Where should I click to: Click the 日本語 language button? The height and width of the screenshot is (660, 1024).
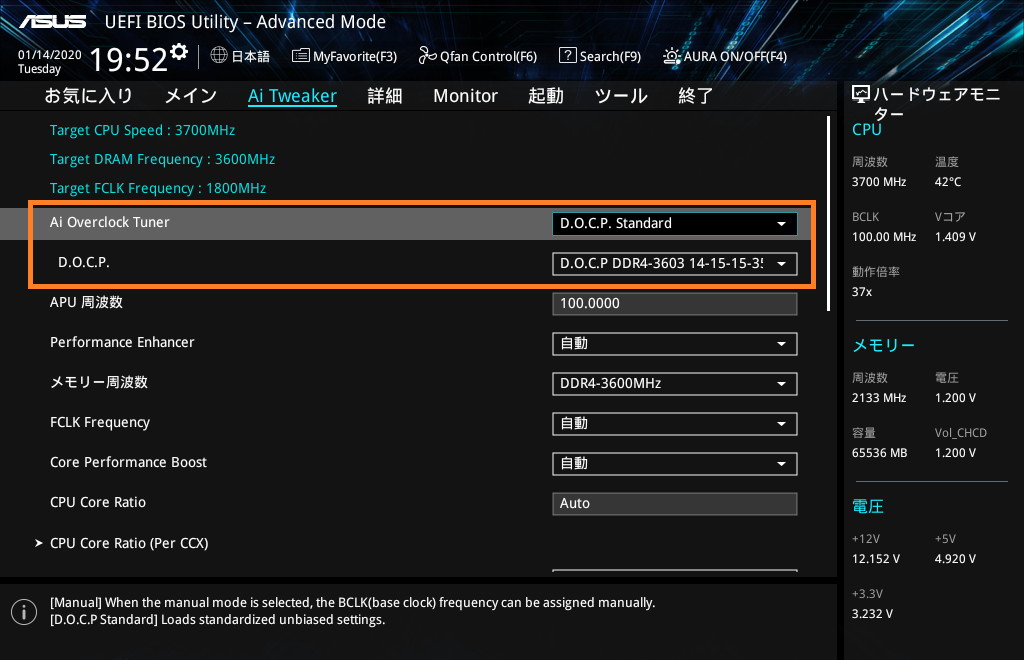click(250, 57)
